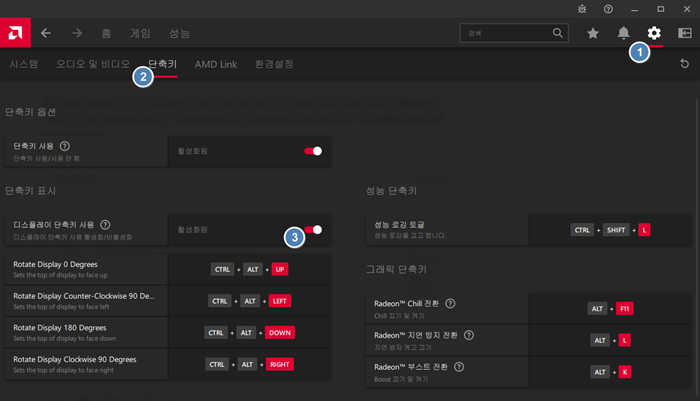The image size is (700, 401).
Task: Go forward with the right arrow
Action: click(x=77, y=33)
